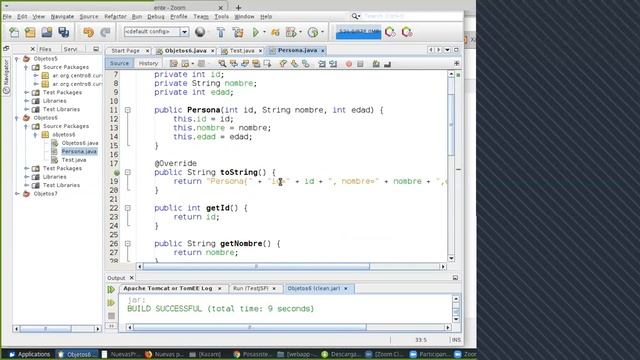This screenshot has width=640, height=360.
Task: Switch to Apache Tomcat or TomEE Log tab
Action: (x=168, y=288)
